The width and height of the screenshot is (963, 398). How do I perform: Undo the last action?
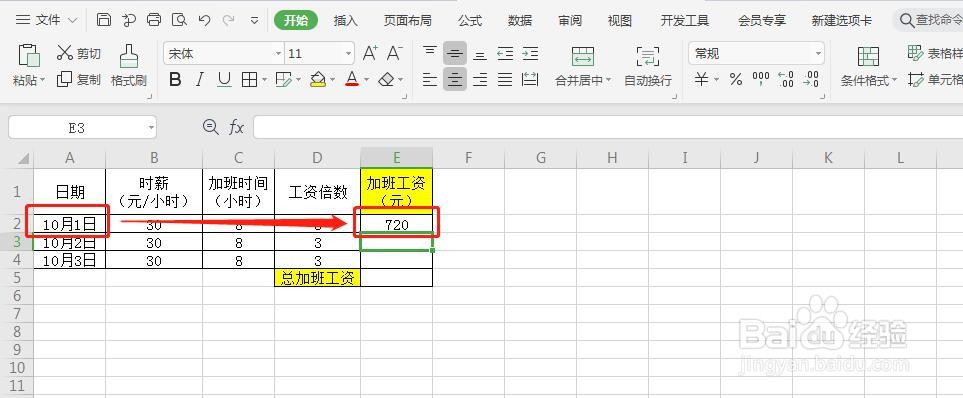(x=205, y=20)
